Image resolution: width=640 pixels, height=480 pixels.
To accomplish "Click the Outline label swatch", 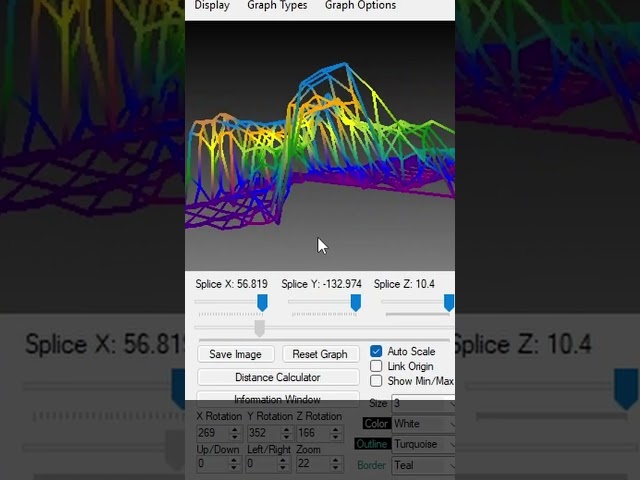I will 371,444.
